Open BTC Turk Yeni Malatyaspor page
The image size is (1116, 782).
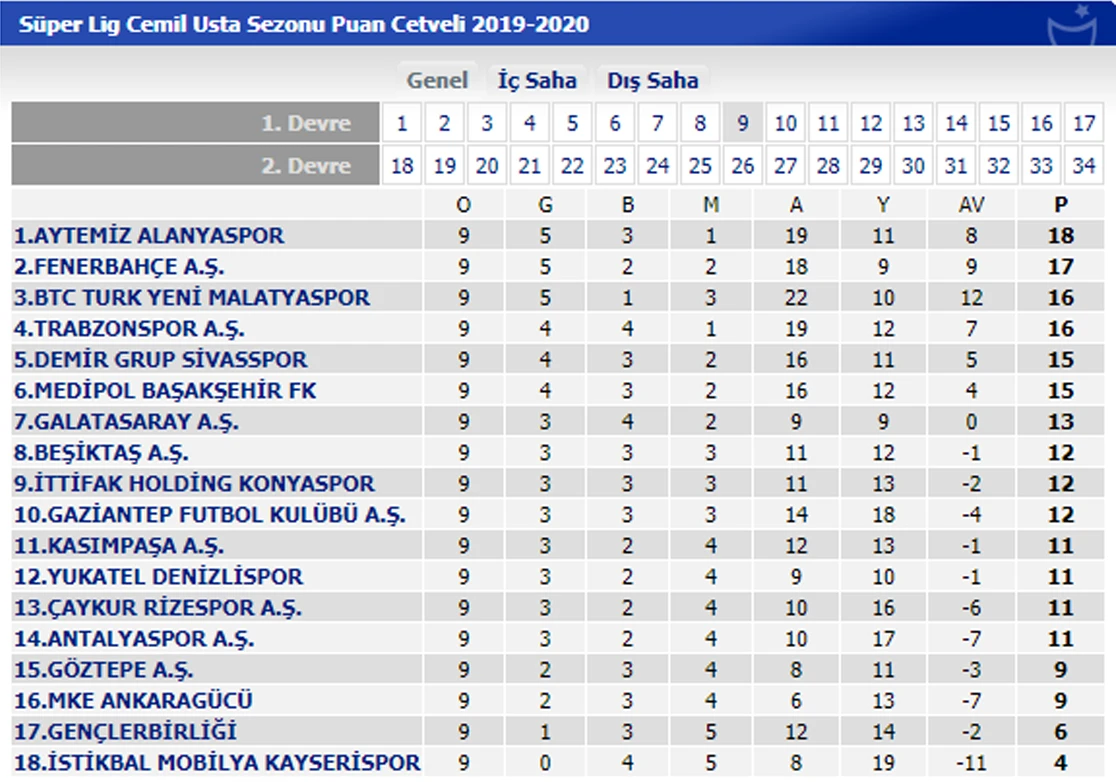(x=192, y=298)
